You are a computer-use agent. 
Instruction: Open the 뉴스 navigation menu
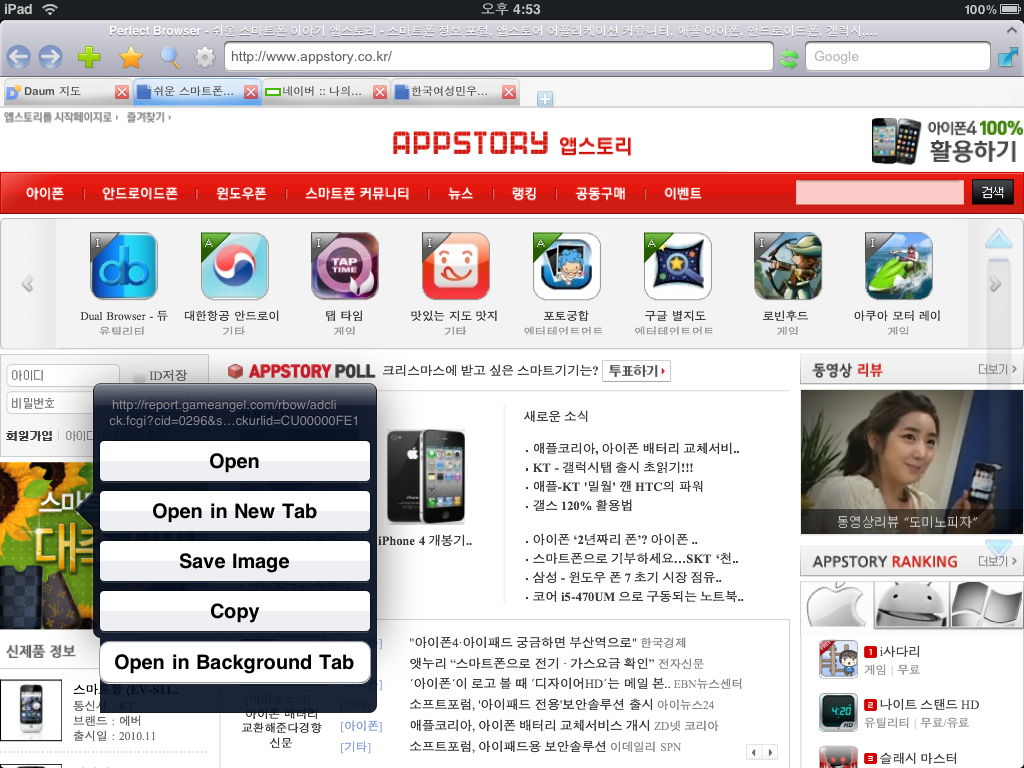(460, 193)
